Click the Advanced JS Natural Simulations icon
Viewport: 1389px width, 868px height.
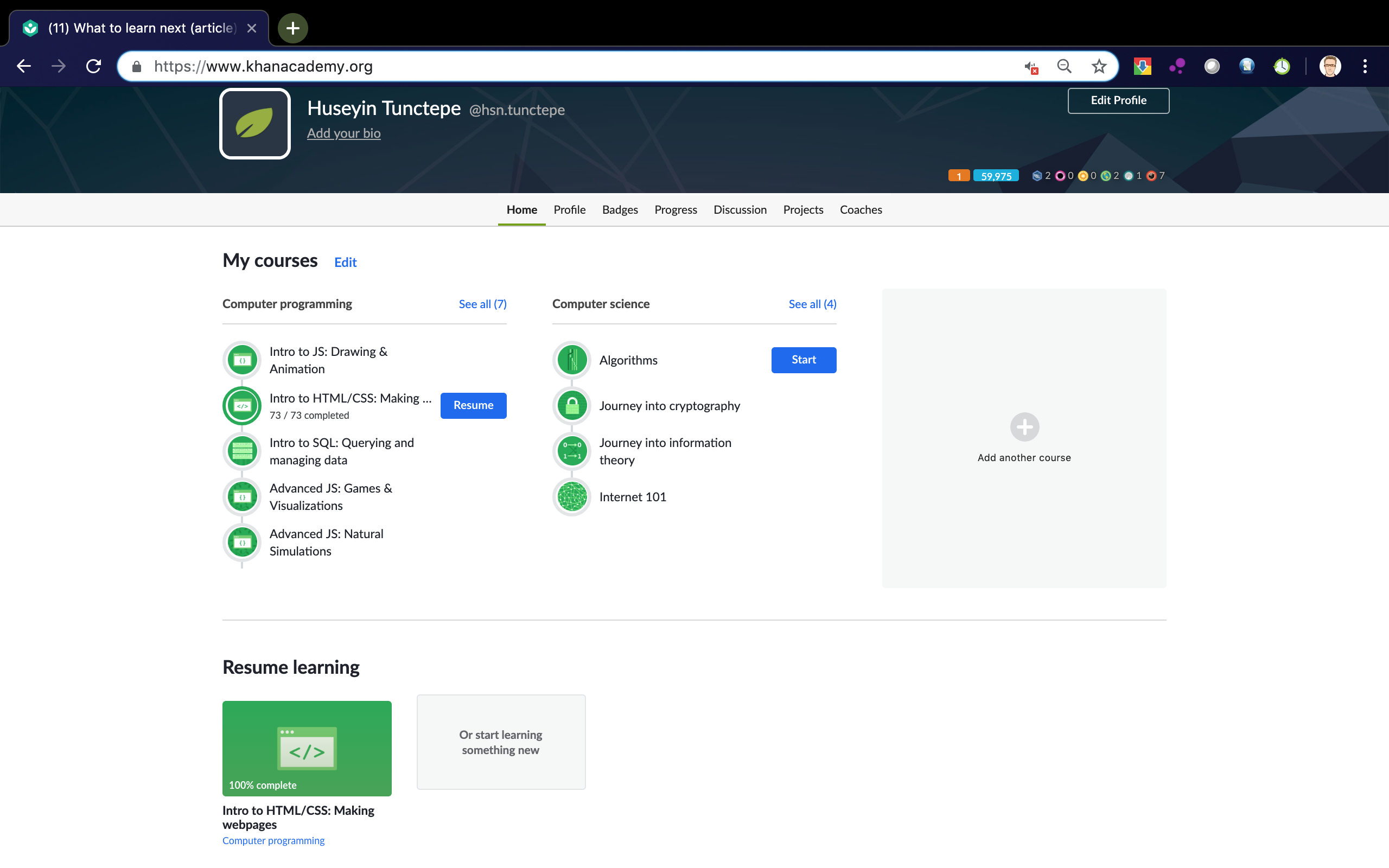(242, 542)
